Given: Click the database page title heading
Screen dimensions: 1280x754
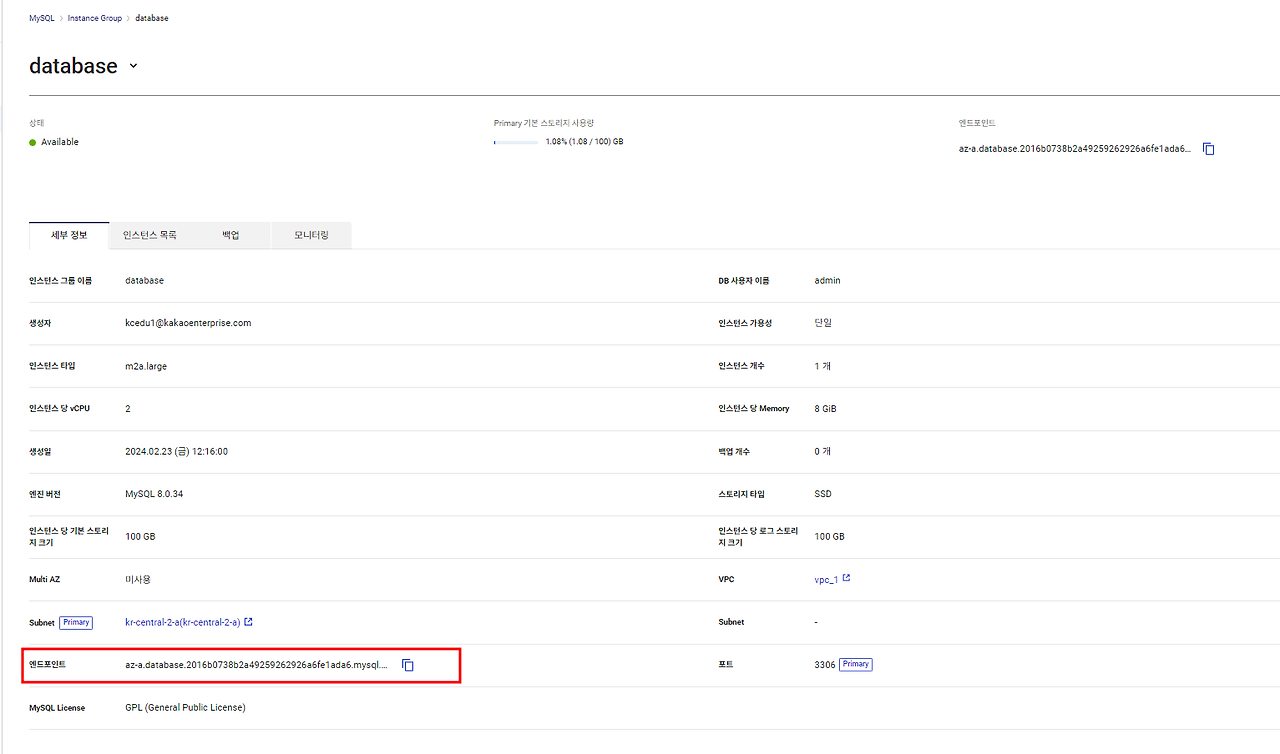Looking at the screenshot, I should (73, 66).
